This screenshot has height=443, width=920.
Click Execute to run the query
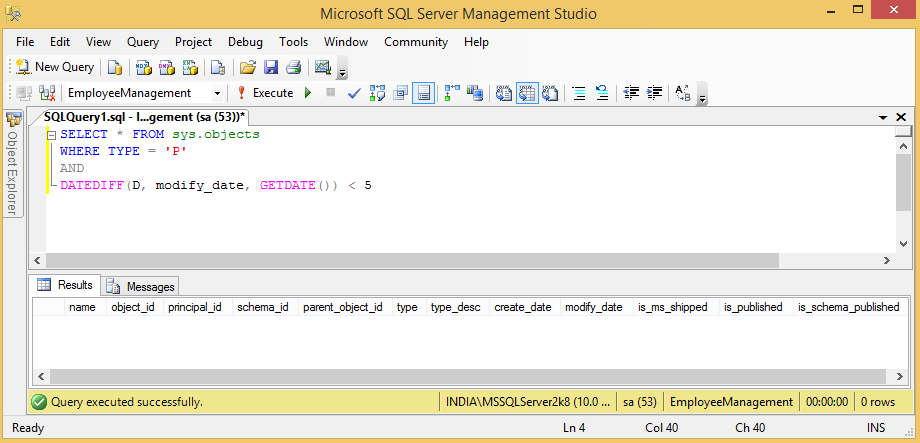click(264, 93)
